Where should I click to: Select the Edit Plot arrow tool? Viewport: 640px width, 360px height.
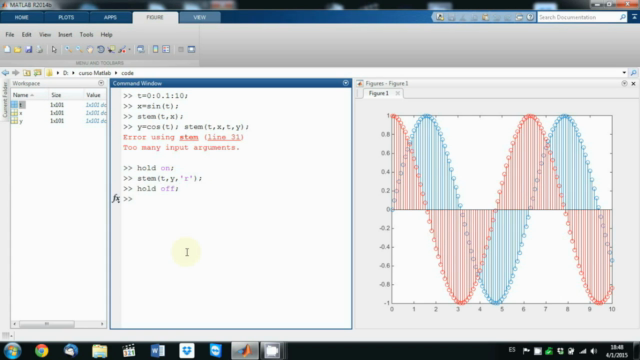[54, 49]
